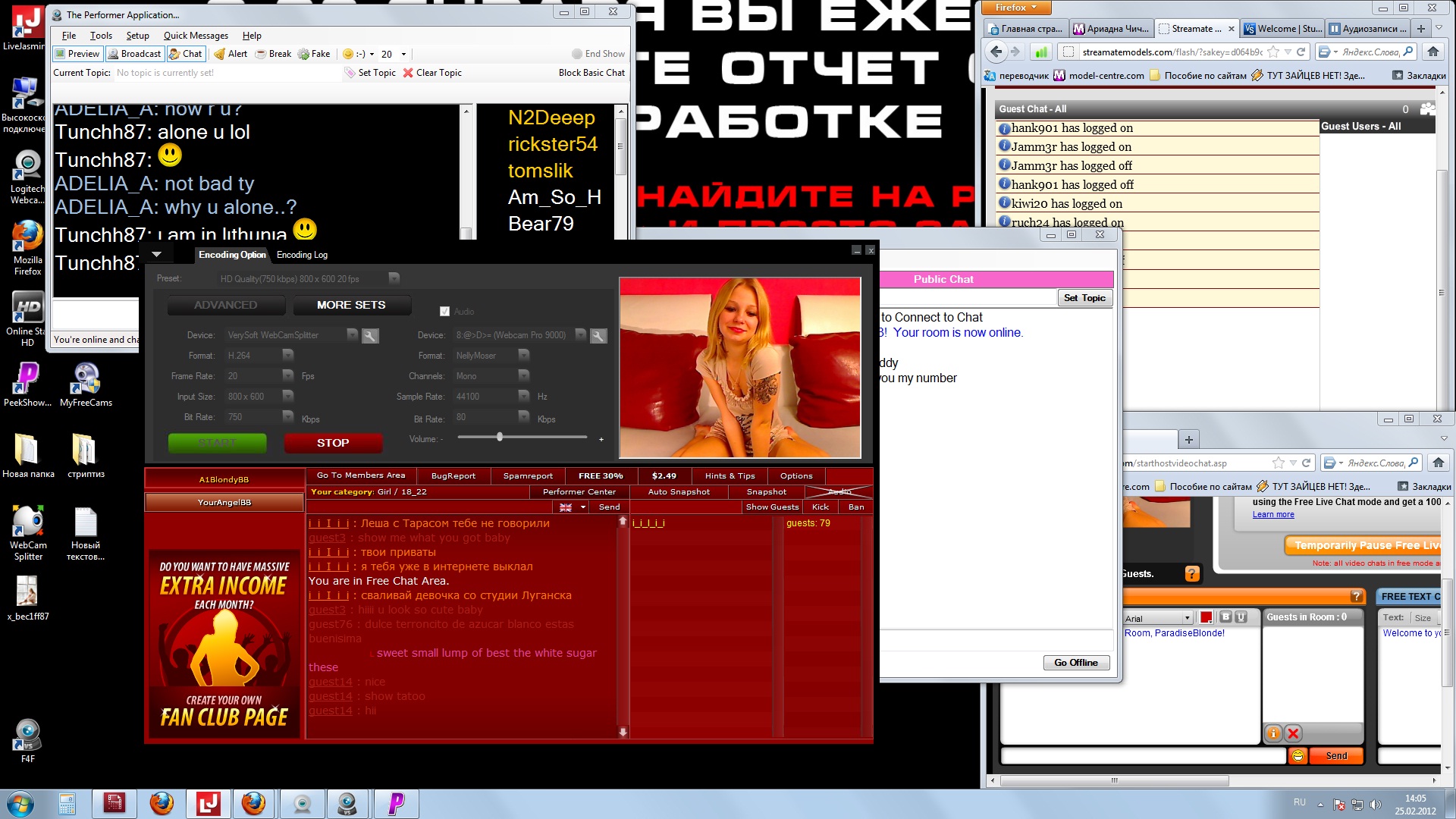This screenshot has height=819, width=1456.
Task: Open video device wrench settings
Action: pos(370,336)
